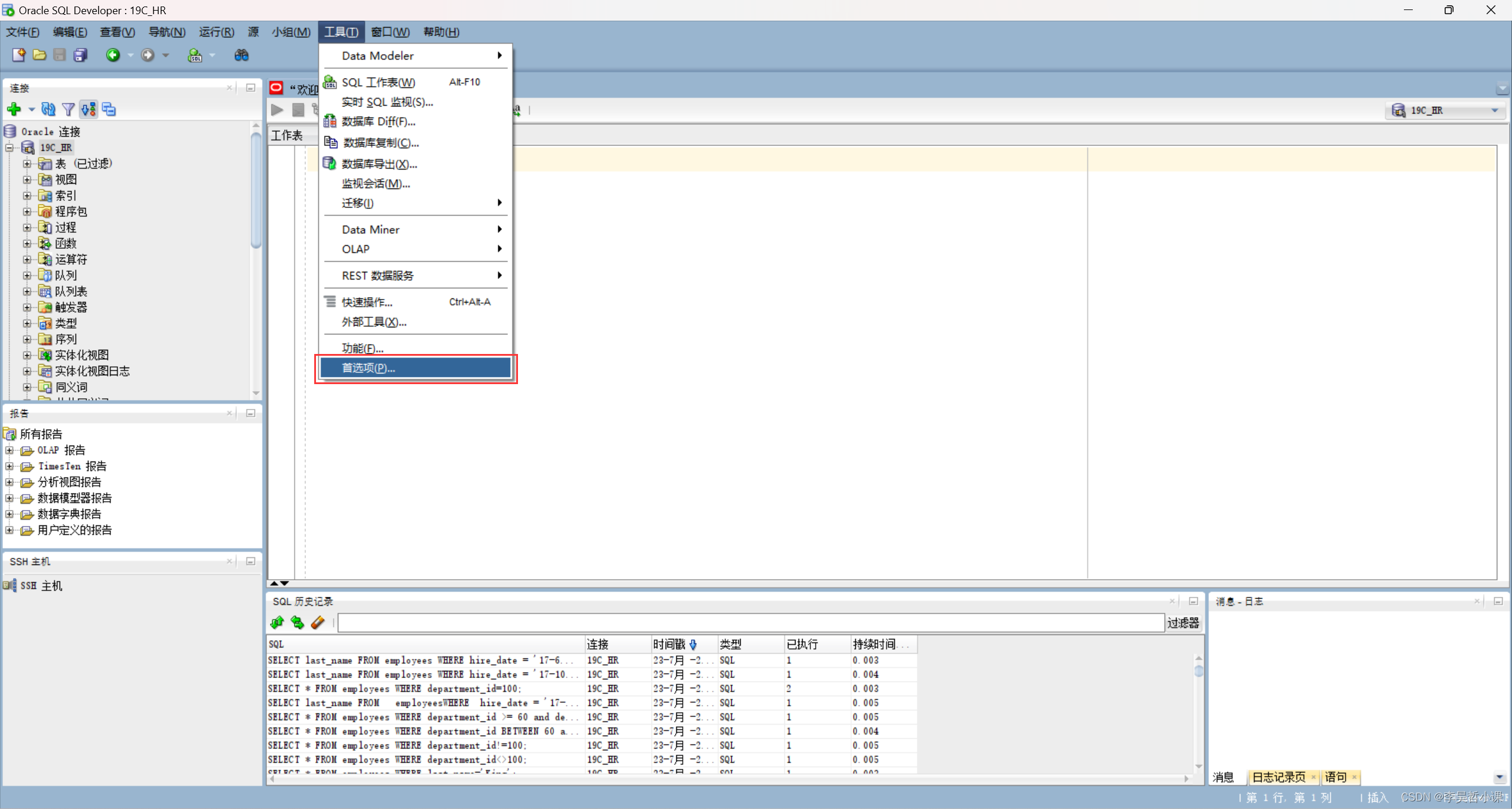
Task: Choose 监视会话(M)... menu entry
Action: tap(416, 184)
